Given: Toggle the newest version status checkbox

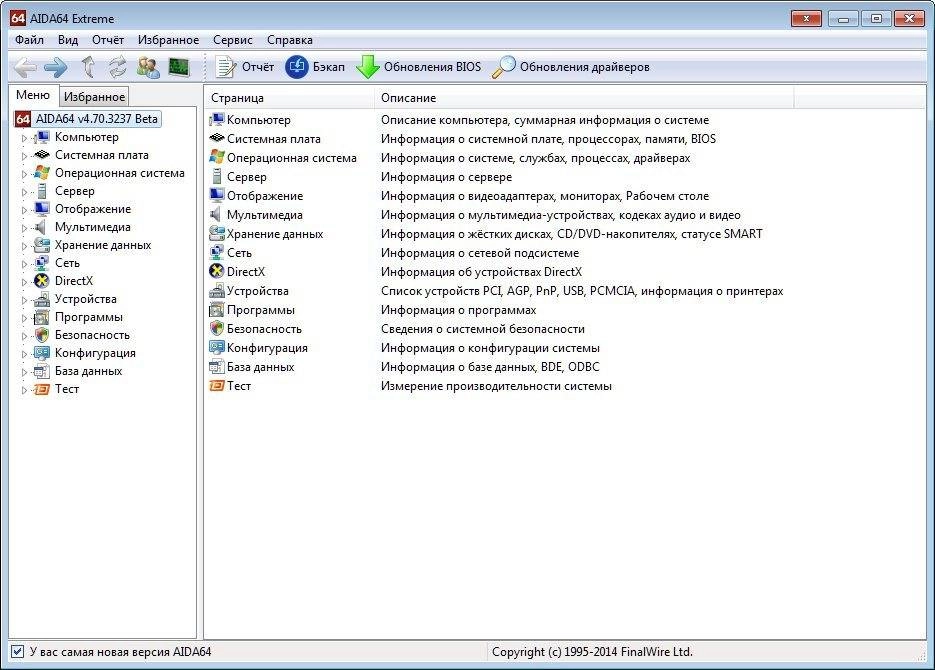Looking at the screenshot, I should pos(17,652).
